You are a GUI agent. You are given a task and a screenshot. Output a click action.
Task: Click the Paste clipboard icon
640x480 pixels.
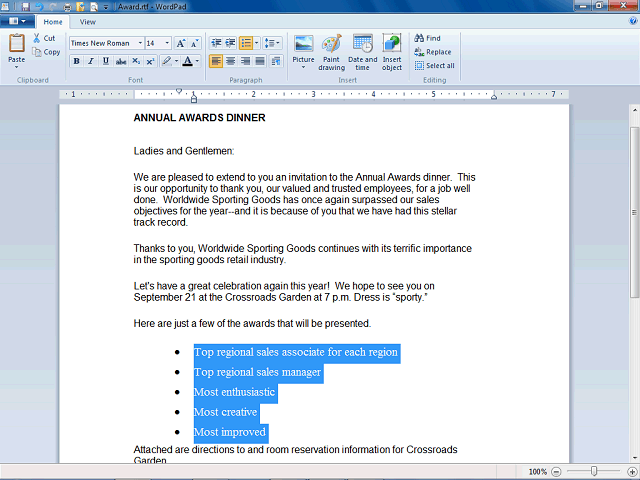coord(17,43)
